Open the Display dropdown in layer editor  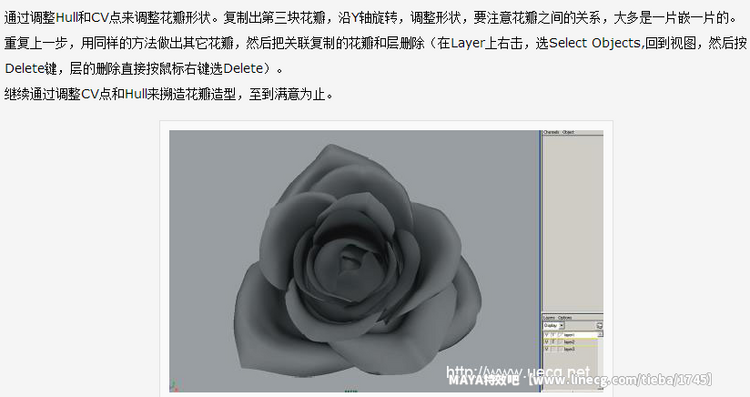(554, 325)
